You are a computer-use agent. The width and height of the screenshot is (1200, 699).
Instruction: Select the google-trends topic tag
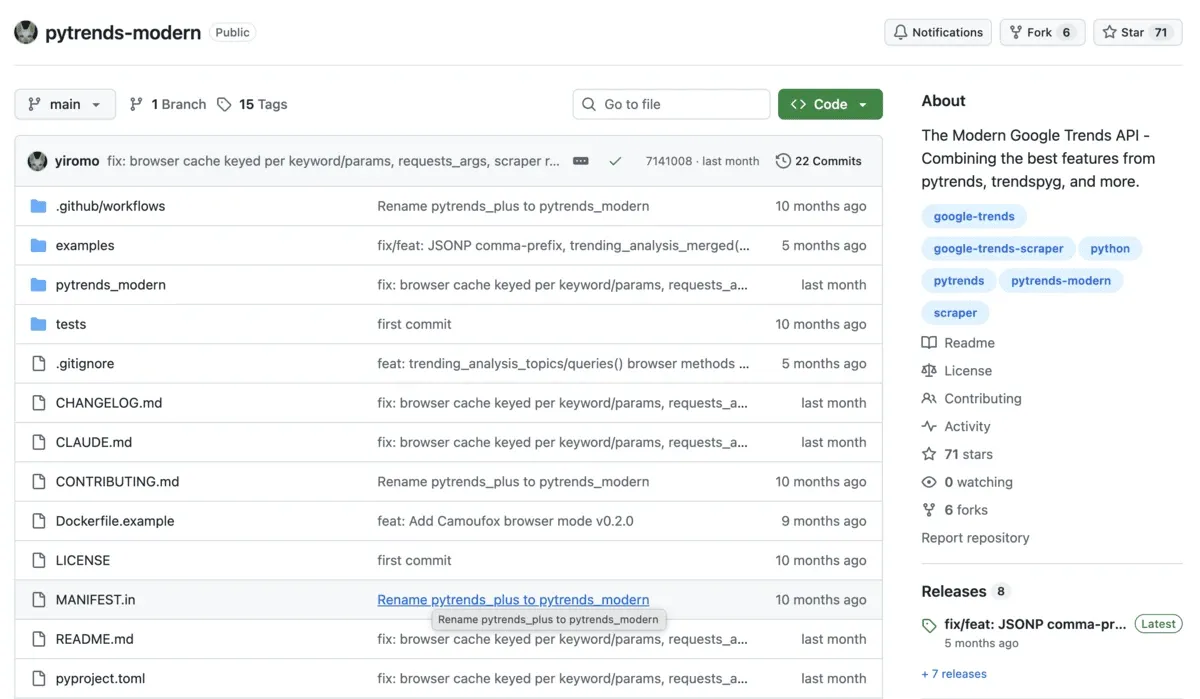tap(974, 216)
